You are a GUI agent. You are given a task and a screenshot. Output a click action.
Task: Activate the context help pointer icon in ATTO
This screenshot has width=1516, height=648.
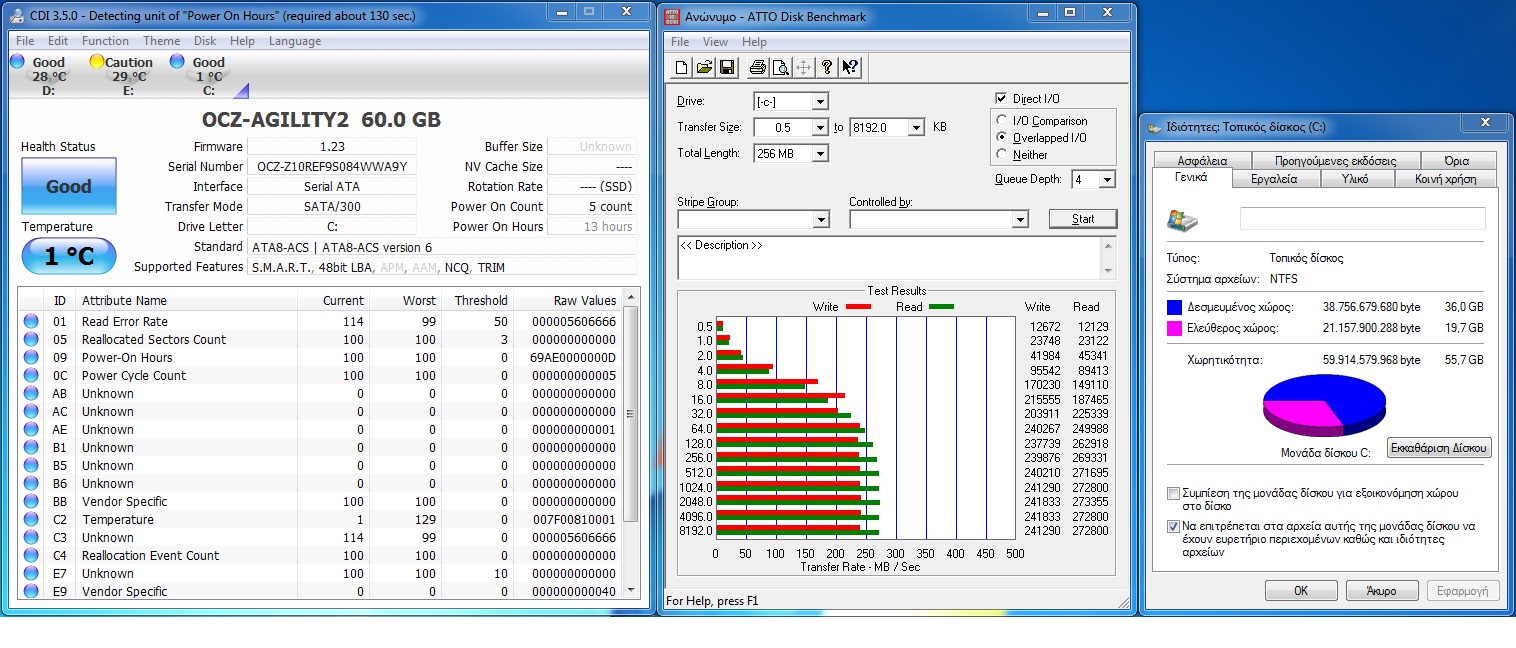pyautogui.click(x=850, y=67)
